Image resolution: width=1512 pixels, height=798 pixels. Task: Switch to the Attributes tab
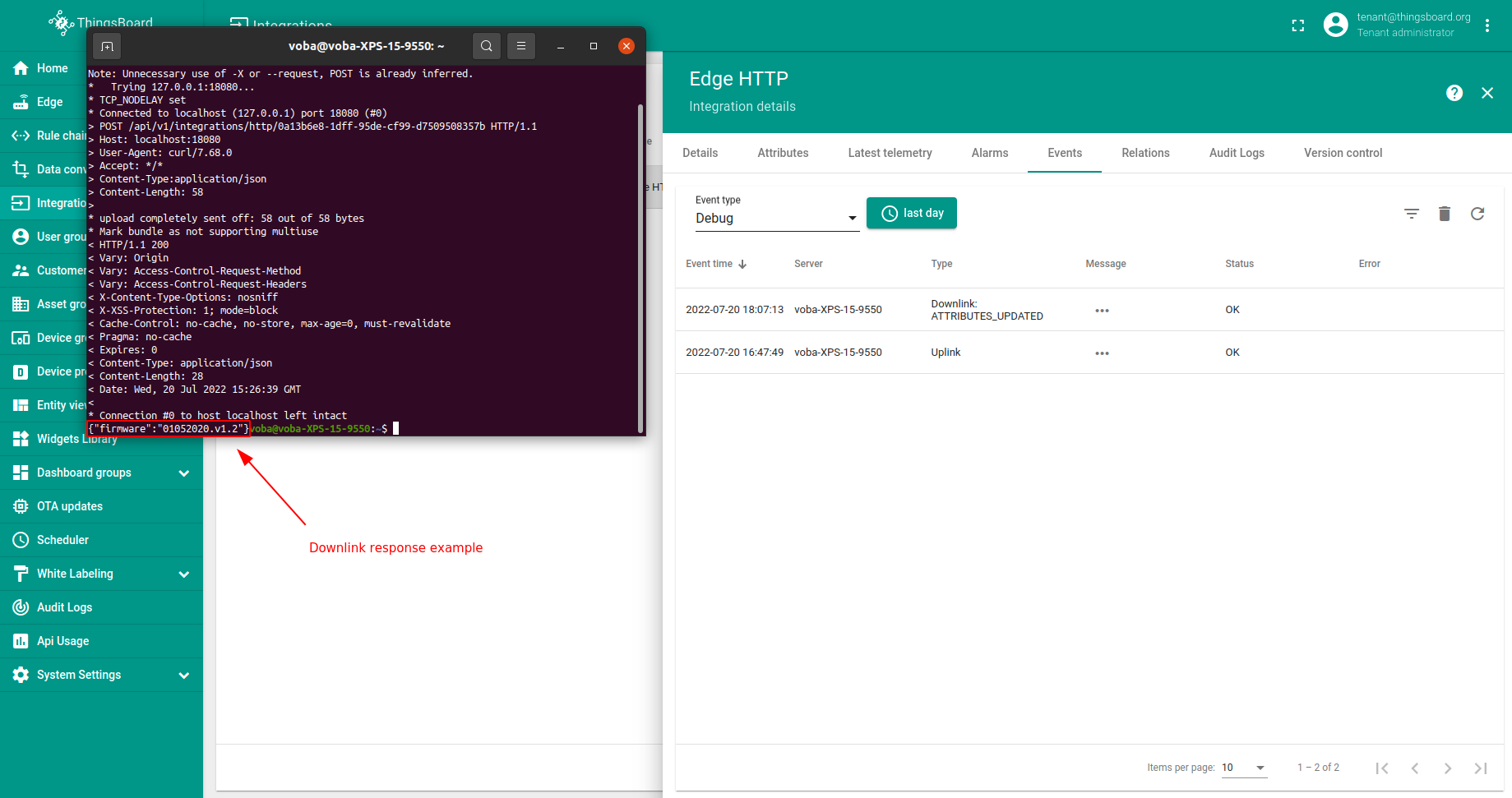[x=783, y=153]
